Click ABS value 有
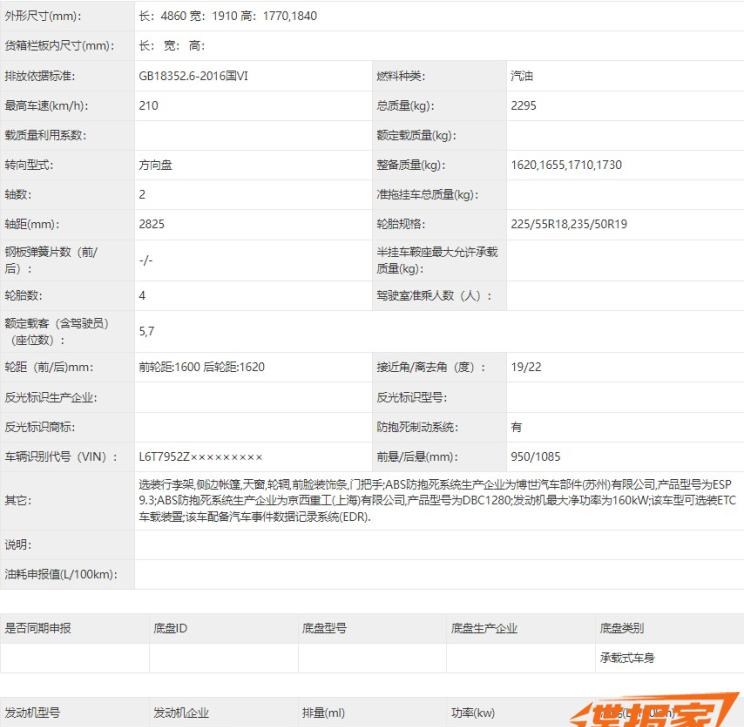 click(x=516, y=427)
